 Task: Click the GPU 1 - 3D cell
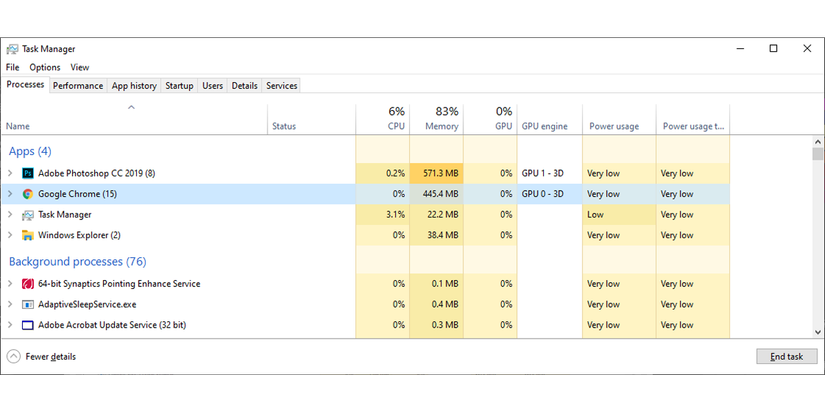pyautogui.click(x=550, y=173)
